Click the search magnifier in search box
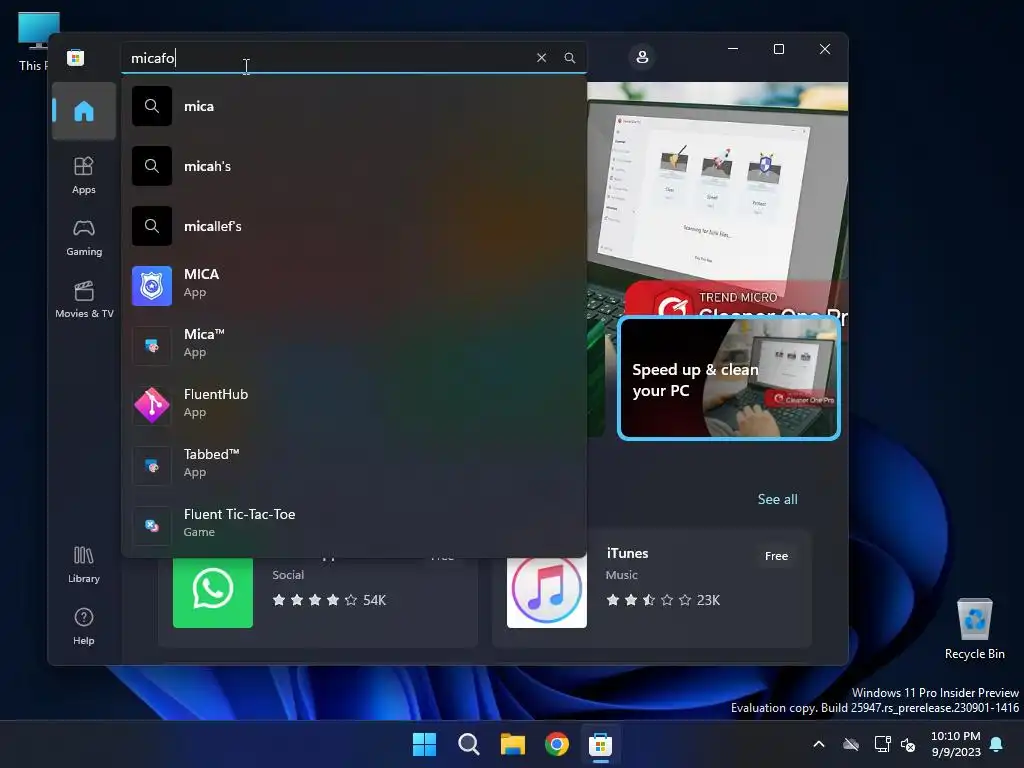The image size is (1024, 768). click(569, 57)
